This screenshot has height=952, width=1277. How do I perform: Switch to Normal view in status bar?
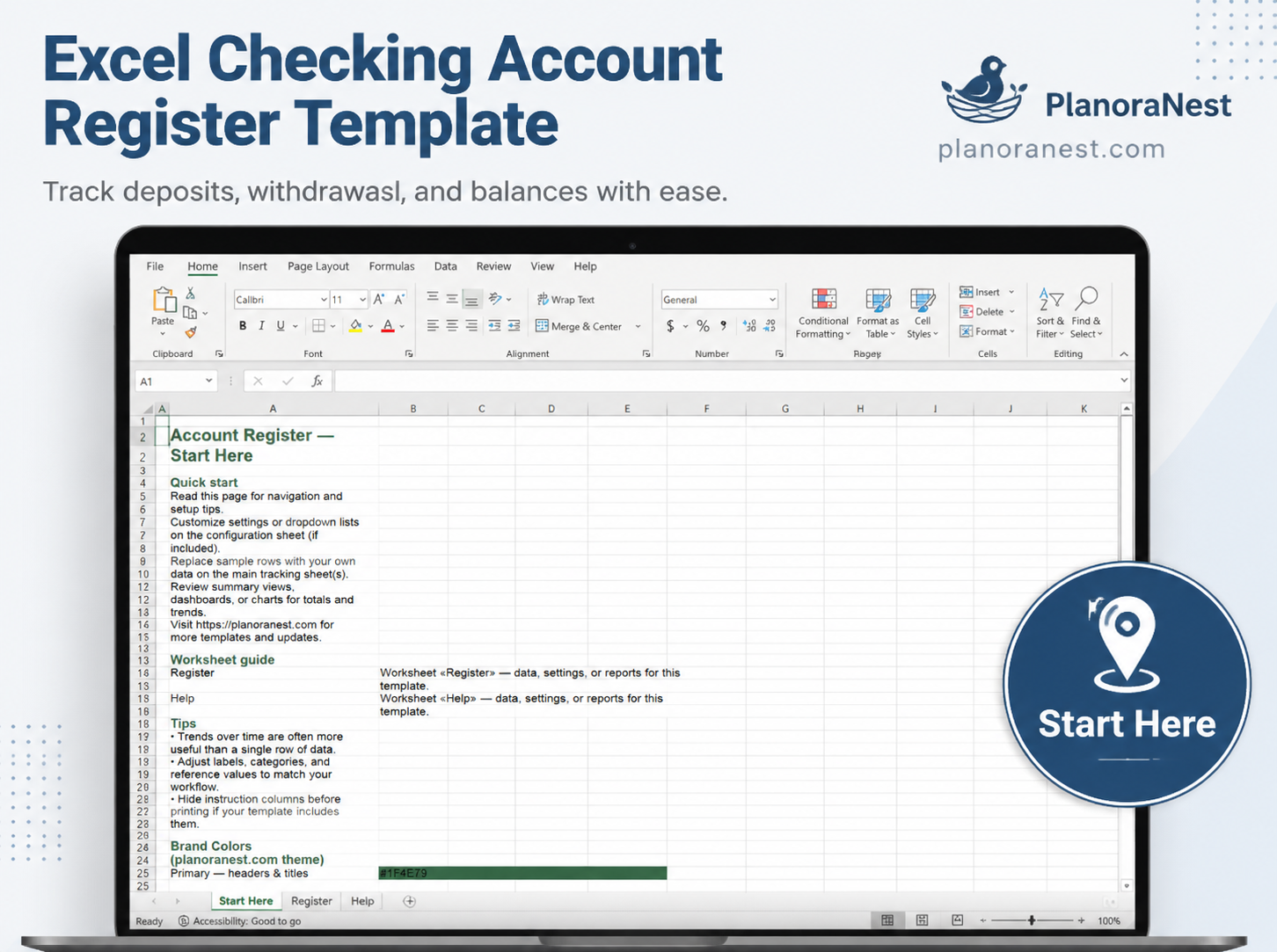(887, 920)
